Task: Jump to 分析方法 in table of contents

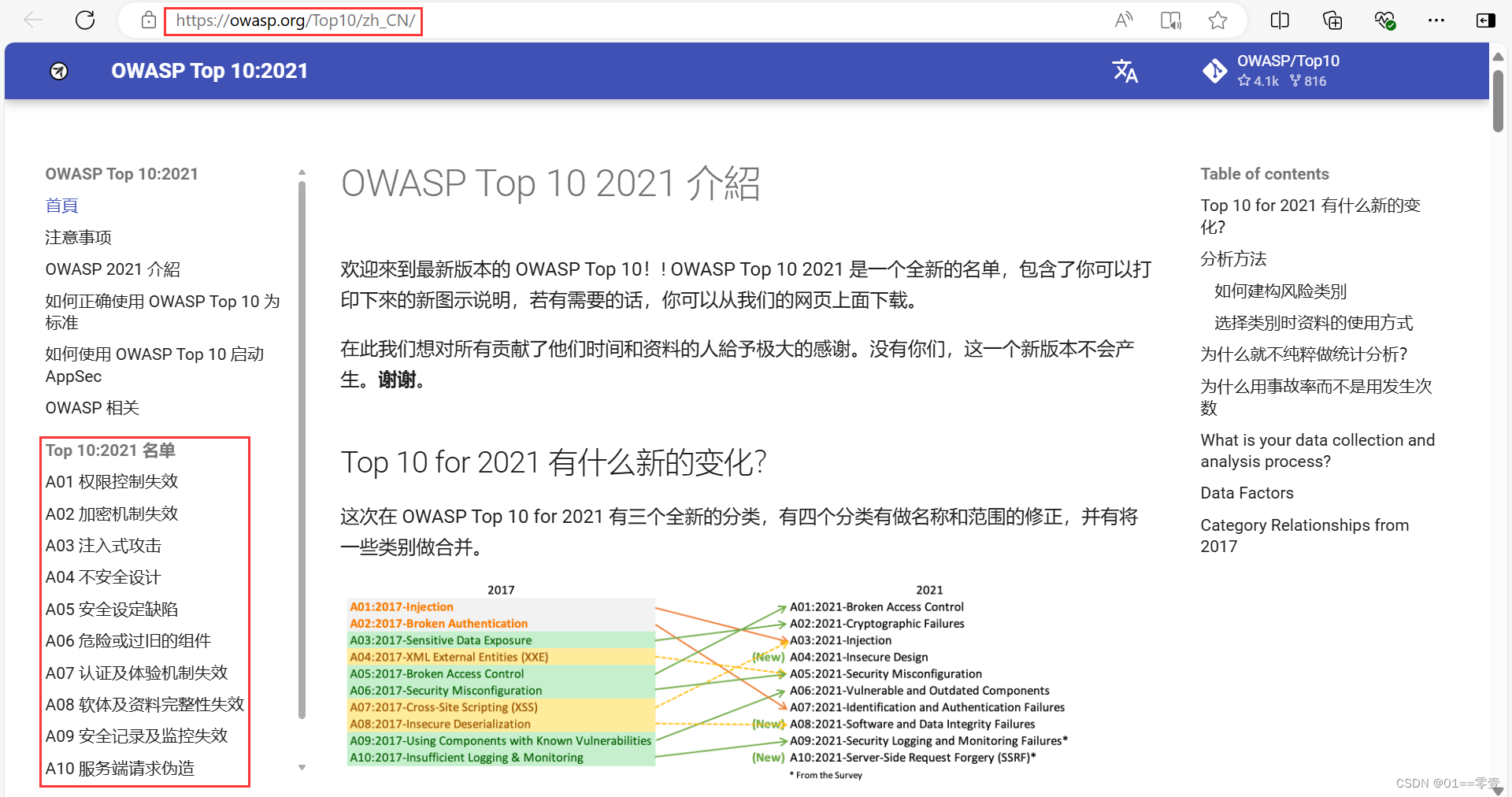Action: click(x=1233, y=259)
